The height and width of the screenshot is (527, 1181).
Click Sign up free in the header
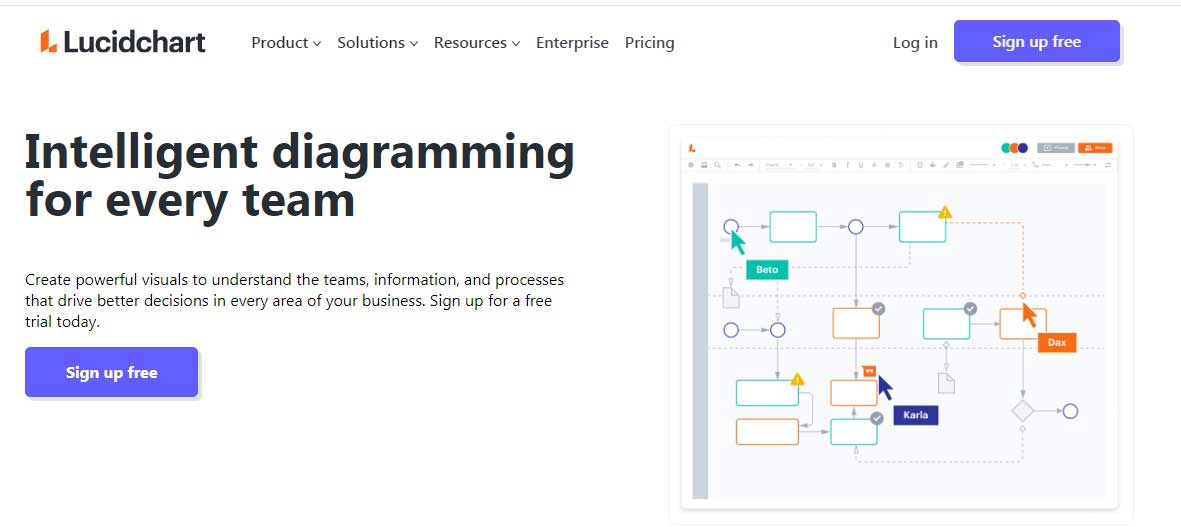[1036, 41]
